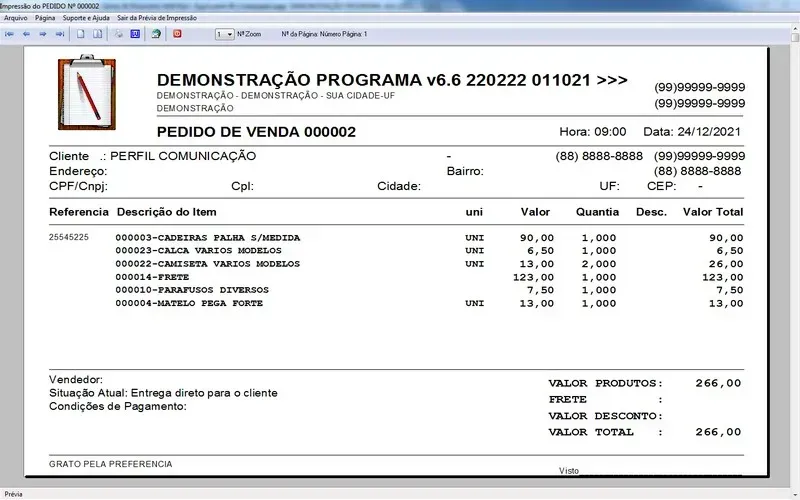Click the globe export icon

[x=156, y=34]
